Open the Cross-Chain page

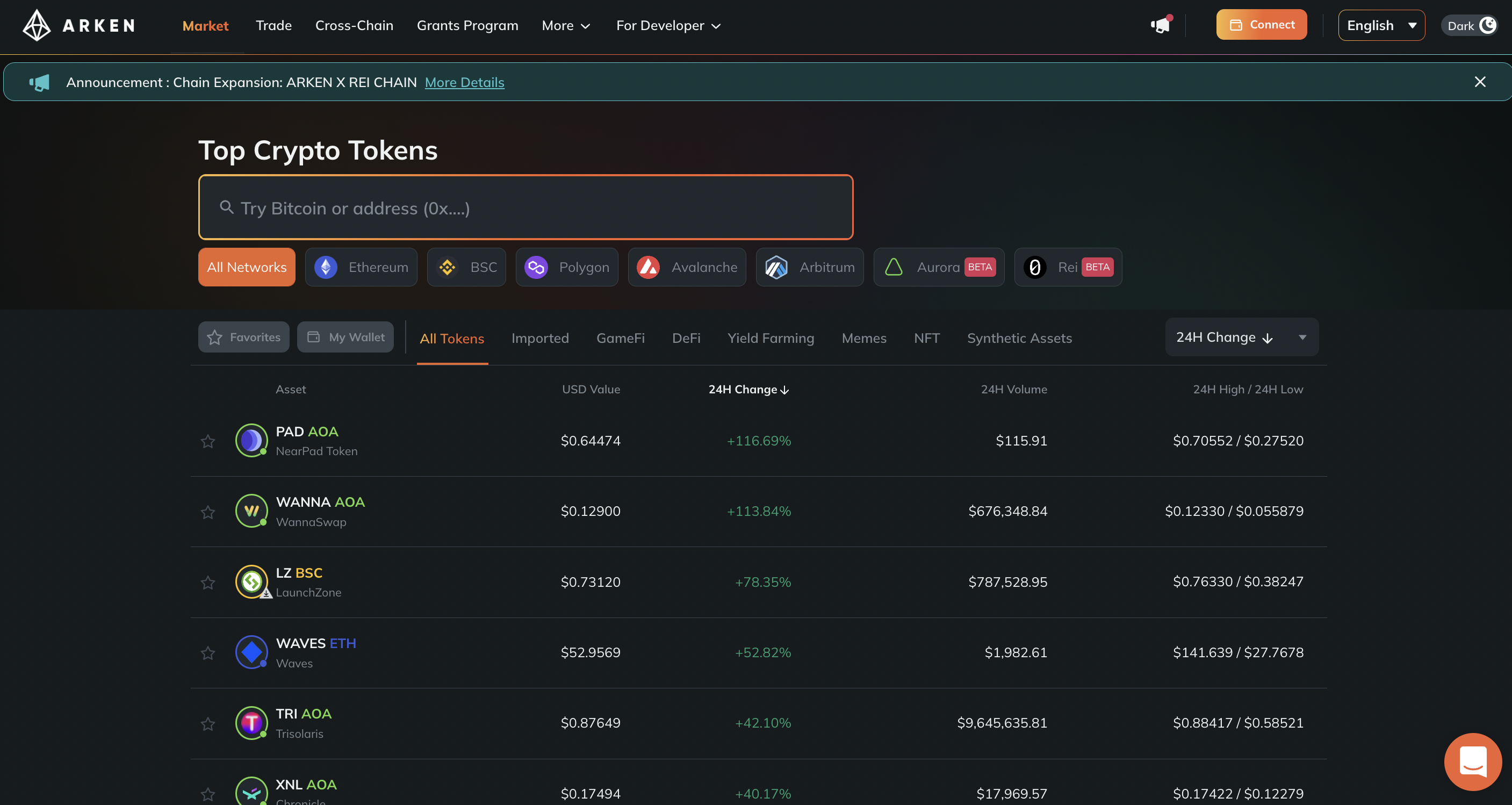click(354, 26)
